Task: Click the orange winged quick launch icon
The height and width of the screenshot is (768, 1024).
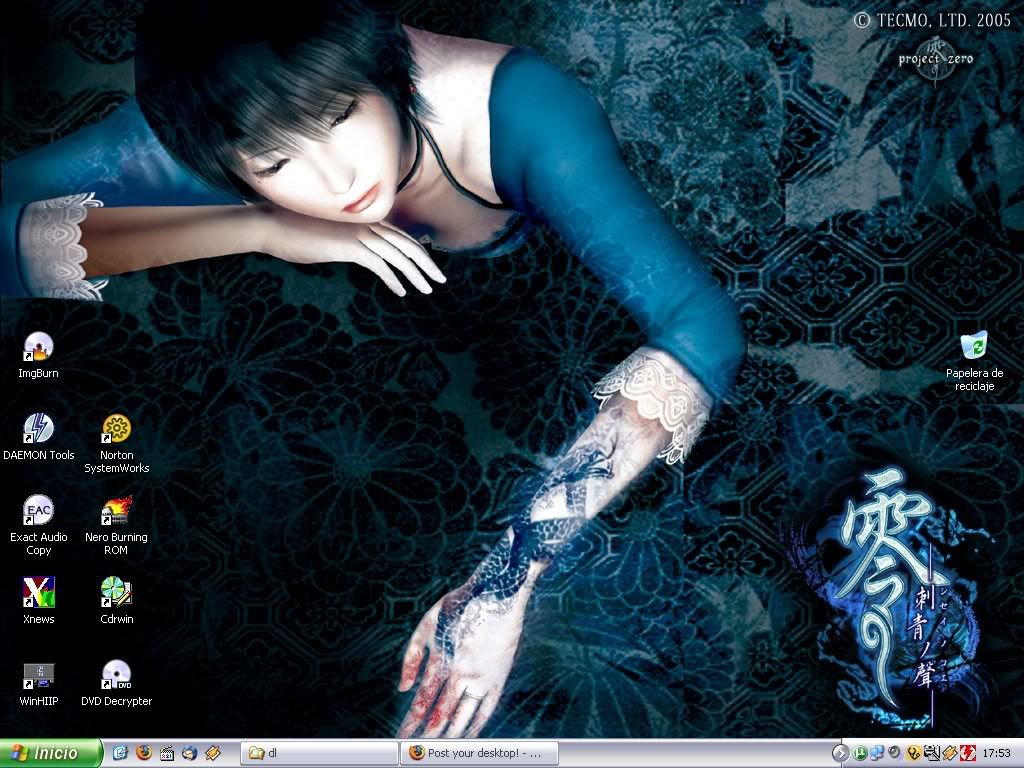Action: pos(213,754)
